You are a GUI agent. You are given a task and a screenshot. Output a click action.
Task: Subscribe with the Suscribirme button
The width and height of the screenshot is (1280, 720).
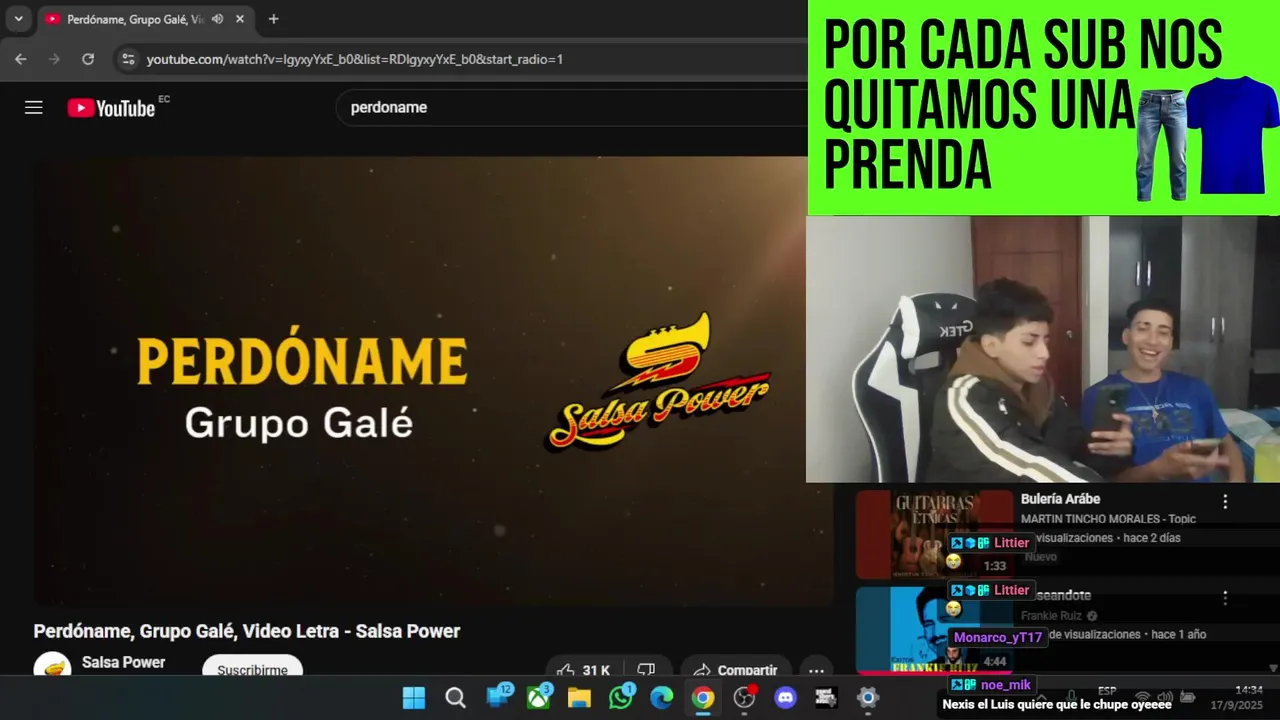(252, 668)
